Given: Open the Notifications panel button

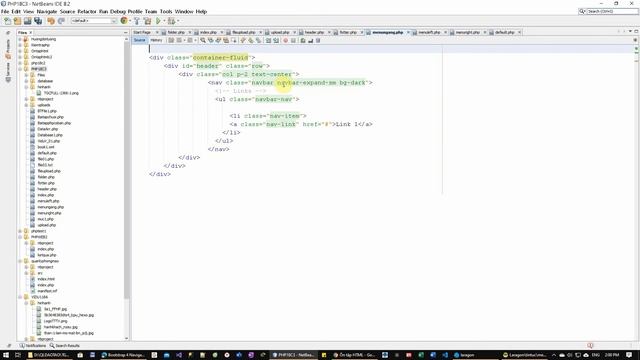Looking at the screenshot, I should 33,346.
